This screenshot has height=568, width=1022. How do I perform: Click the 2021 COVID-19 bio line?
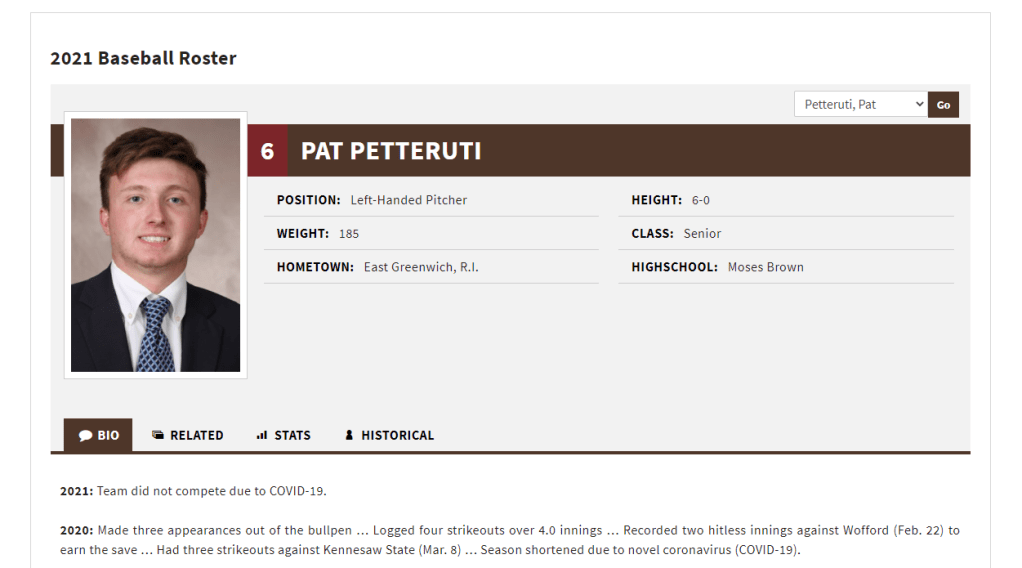(x=193, y=491)
